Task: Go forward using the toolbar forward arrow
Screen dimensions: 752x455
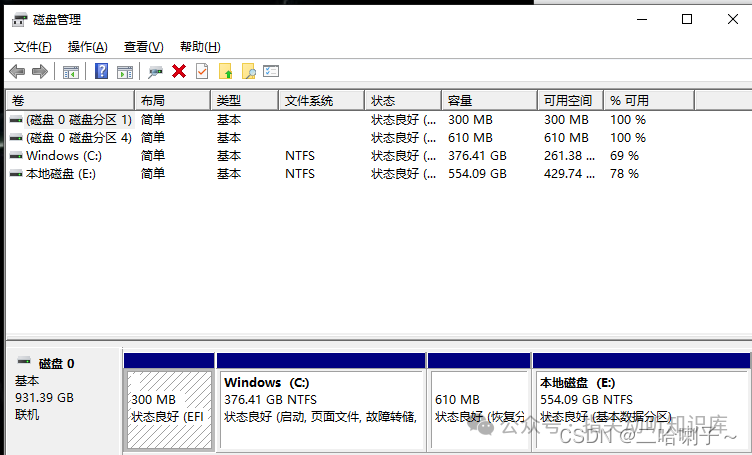Action: (40, 72)
